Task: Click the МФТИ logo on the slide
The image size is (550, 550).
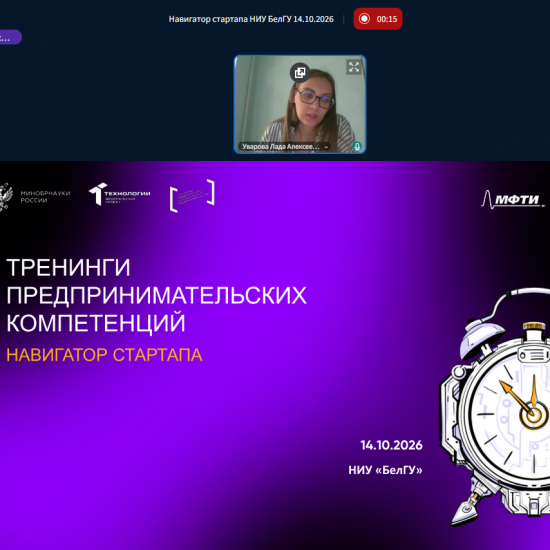Action: point(514,200)
